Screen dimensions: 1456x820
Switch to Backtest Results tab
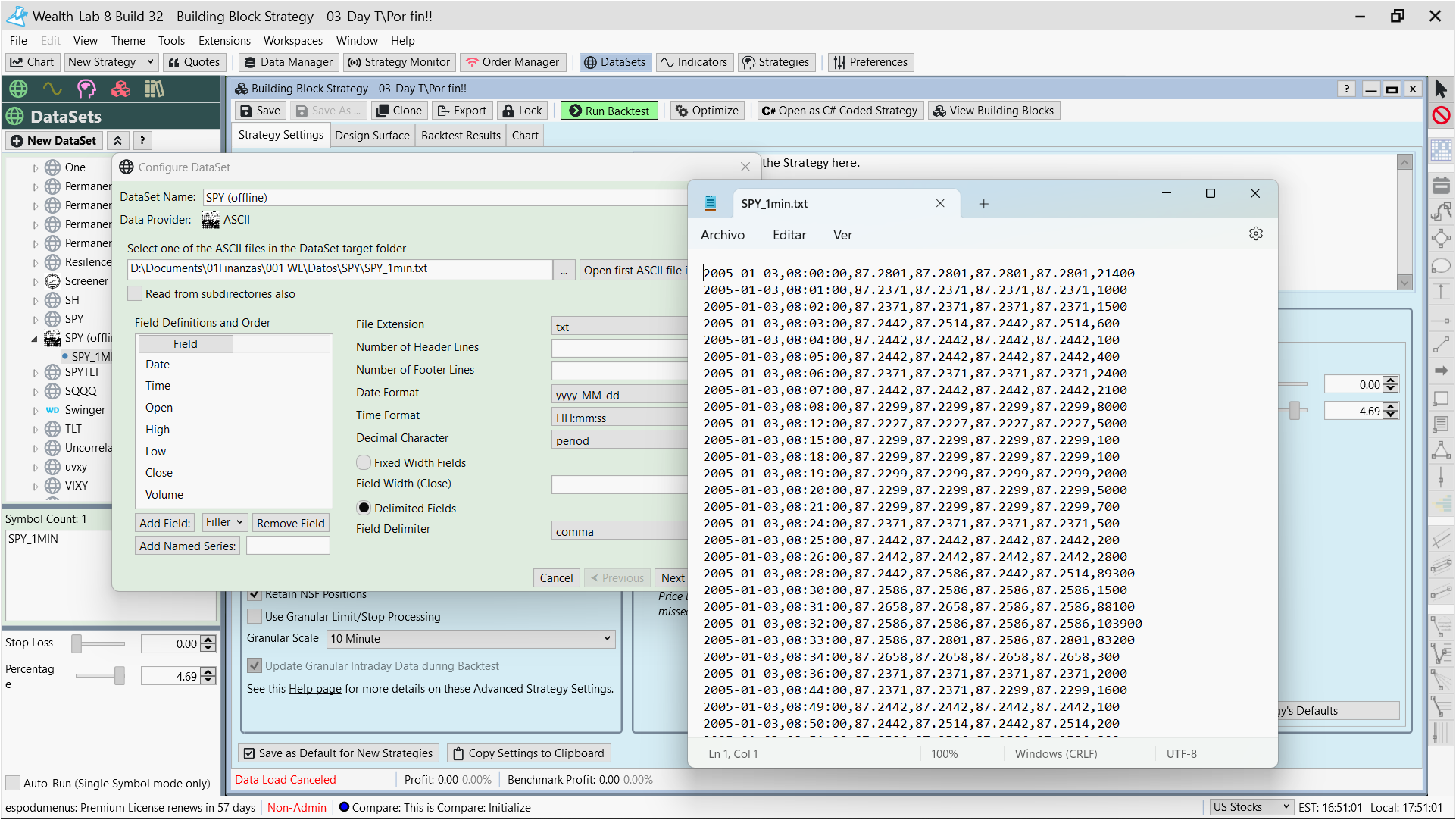click(461, 136)
